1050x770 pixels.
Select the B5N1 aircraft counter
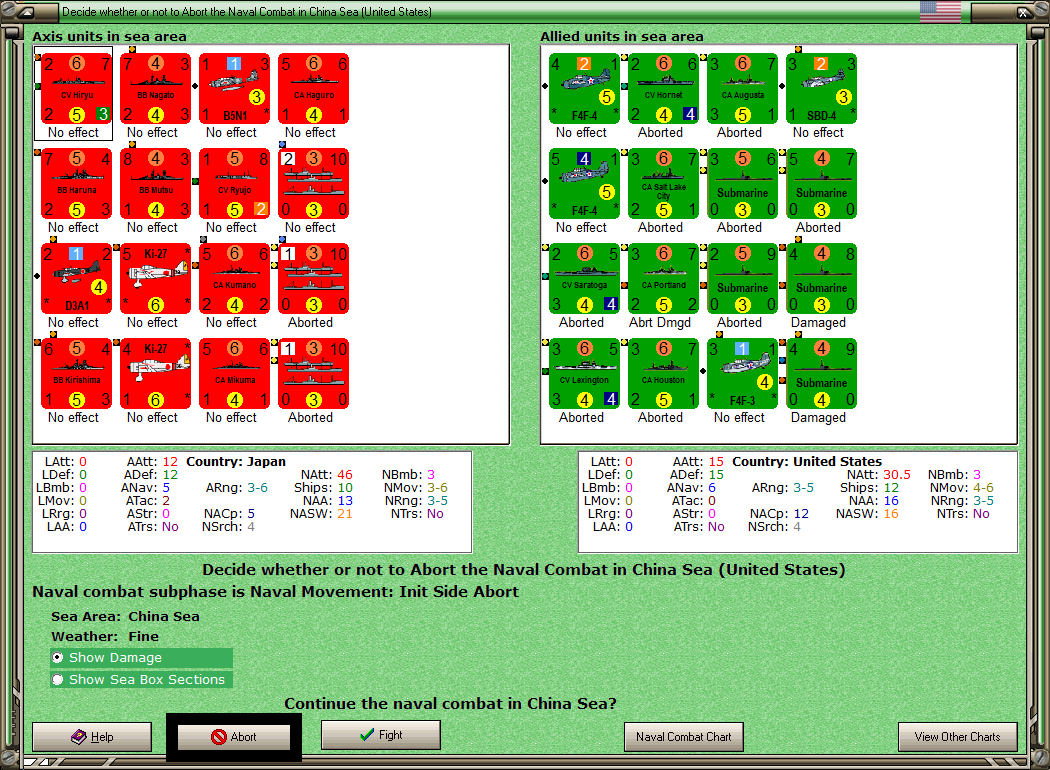coord(235,88)
